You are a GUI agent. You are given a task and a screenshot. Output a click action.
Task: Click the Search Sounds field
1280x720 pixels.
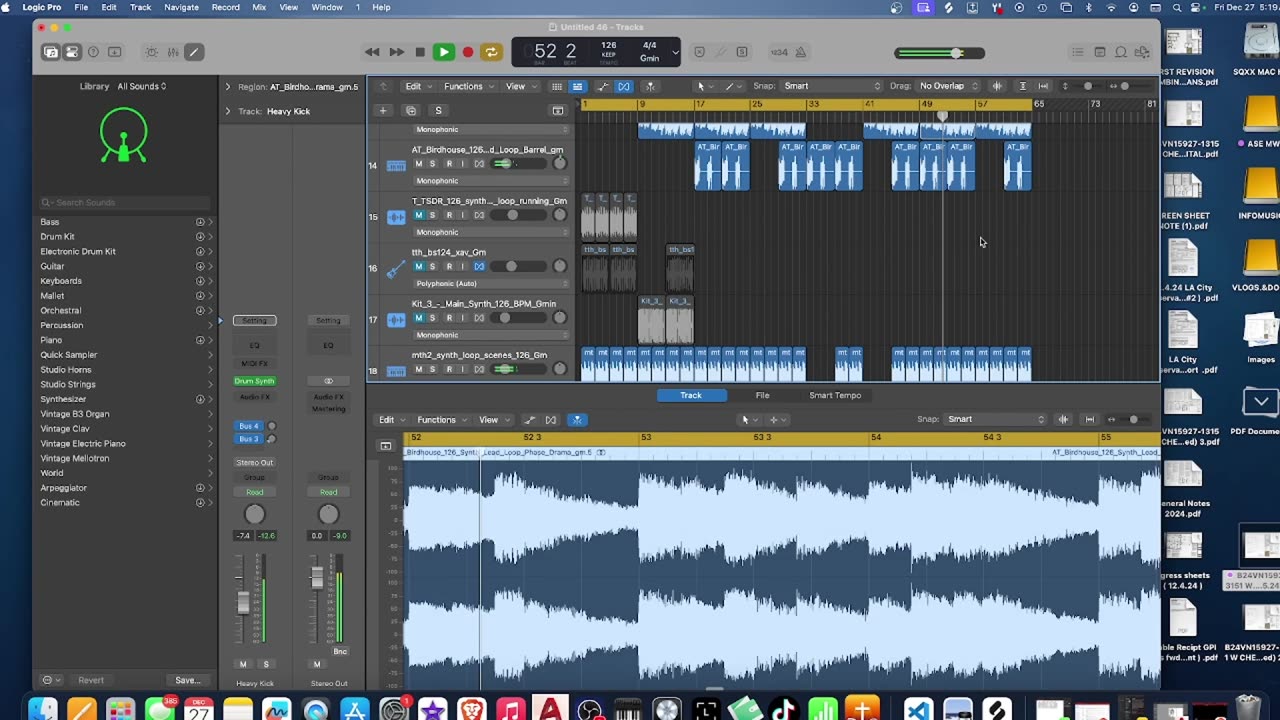(x=125, y=202)
